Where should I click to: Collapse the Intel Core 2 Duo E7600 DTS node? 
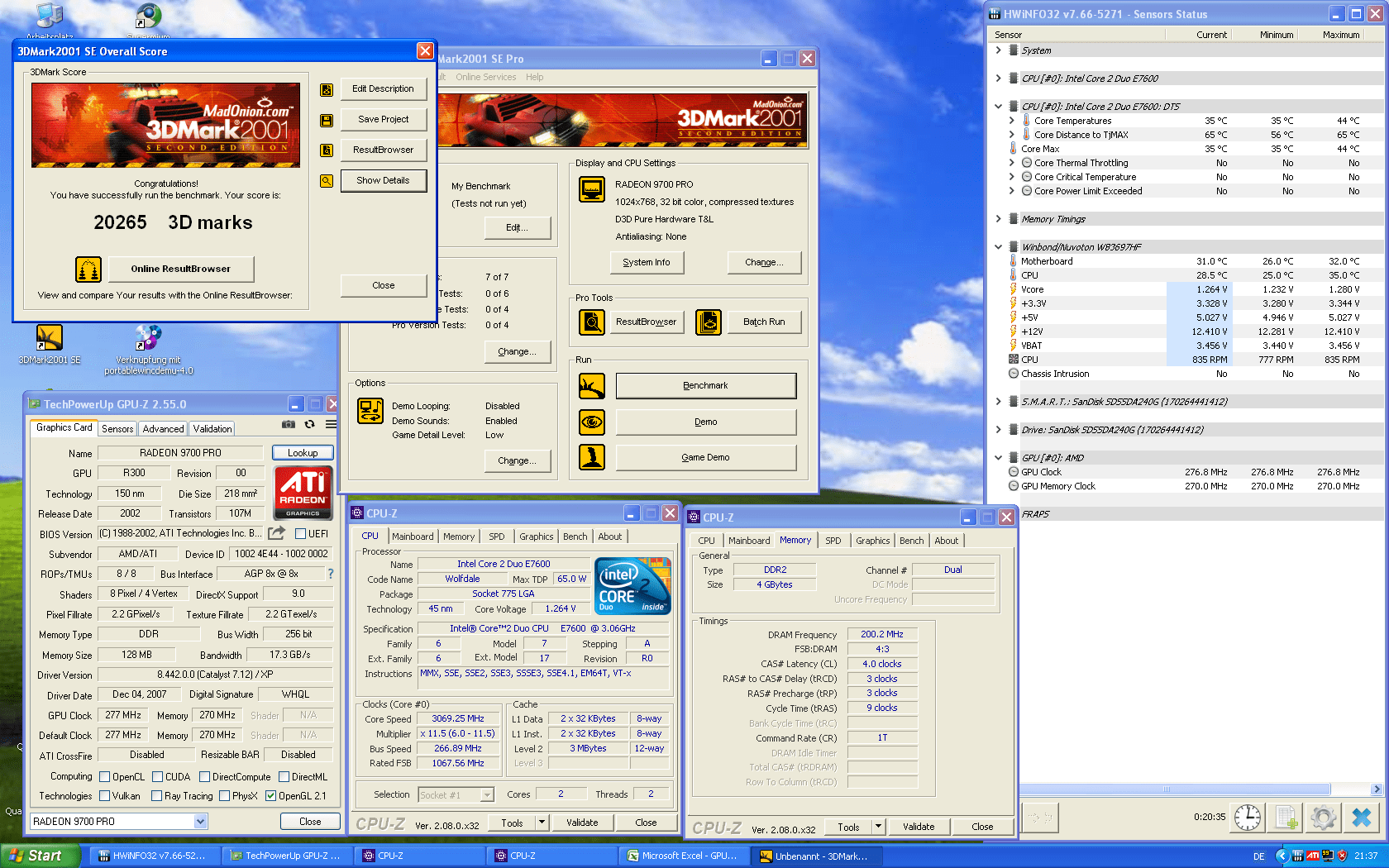coord(999,107)
